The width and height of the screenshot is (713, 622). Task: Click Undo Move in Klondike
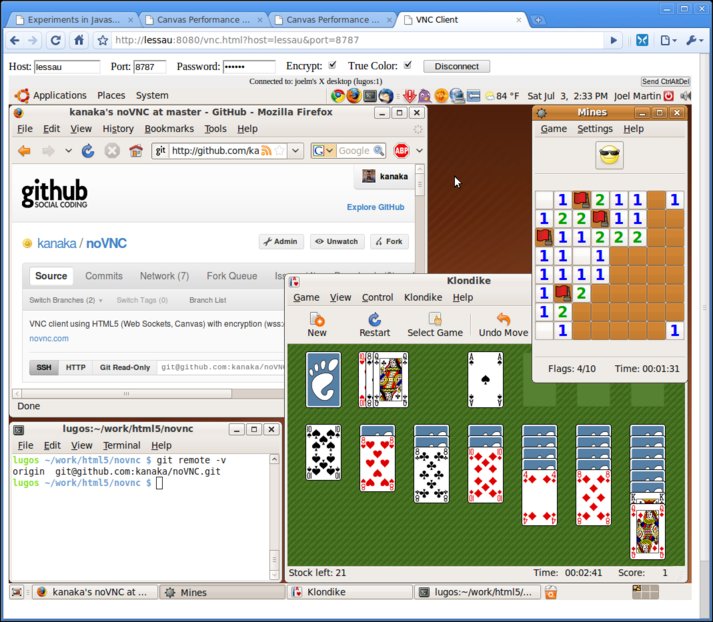[x=503, y=325]
